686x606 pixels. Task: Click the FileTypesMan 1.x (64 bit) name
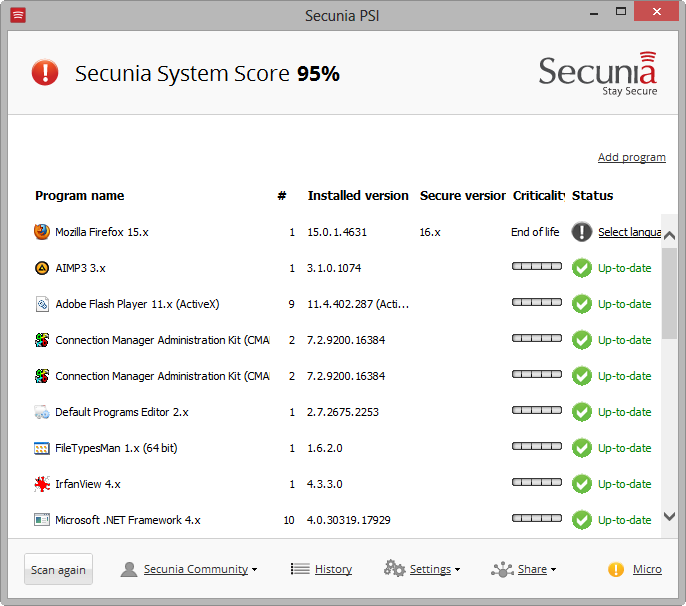(x=116, y=448)
